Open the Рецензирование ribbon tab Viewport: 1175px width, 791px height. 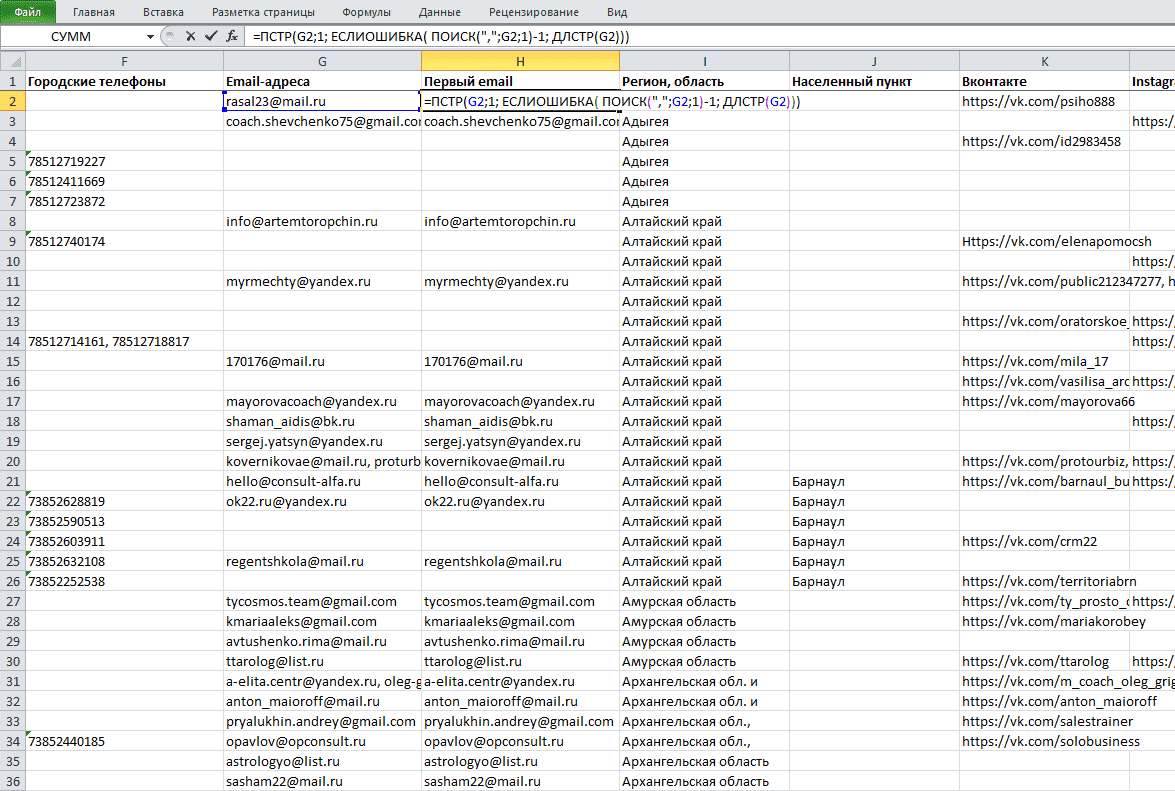tap(534, 12)
